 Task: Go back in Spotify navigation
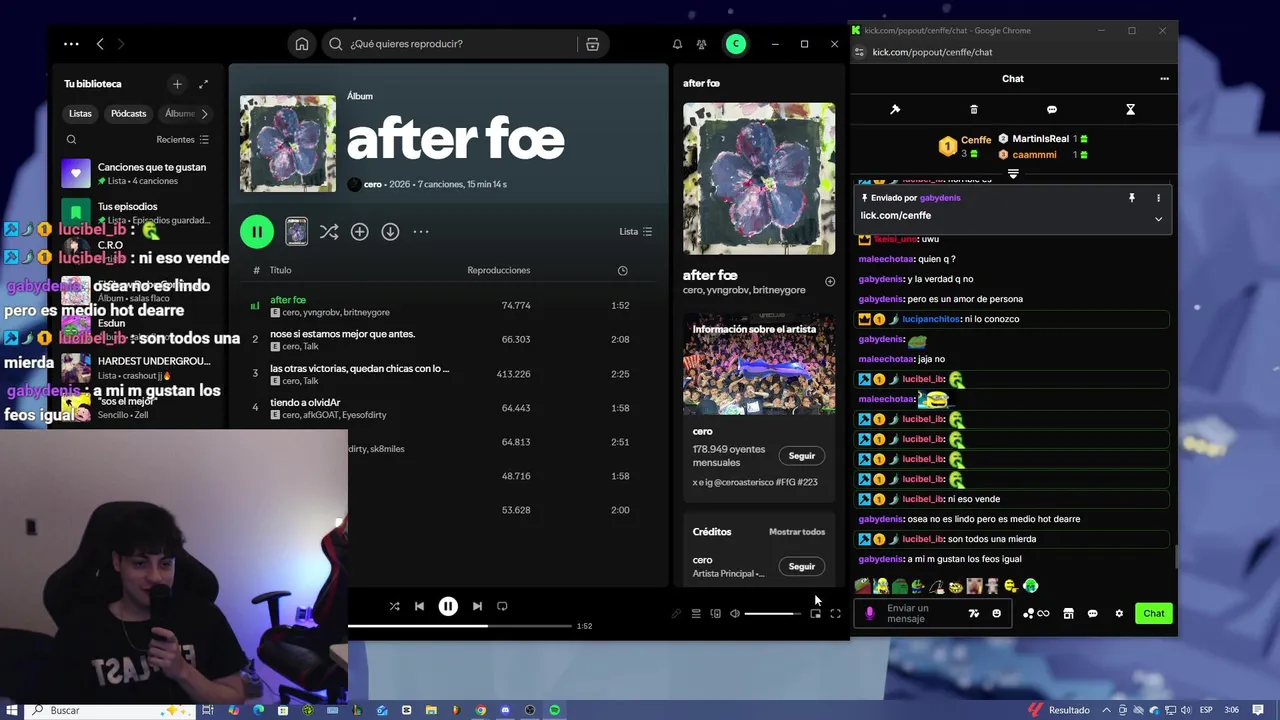[x=100, y=44]
